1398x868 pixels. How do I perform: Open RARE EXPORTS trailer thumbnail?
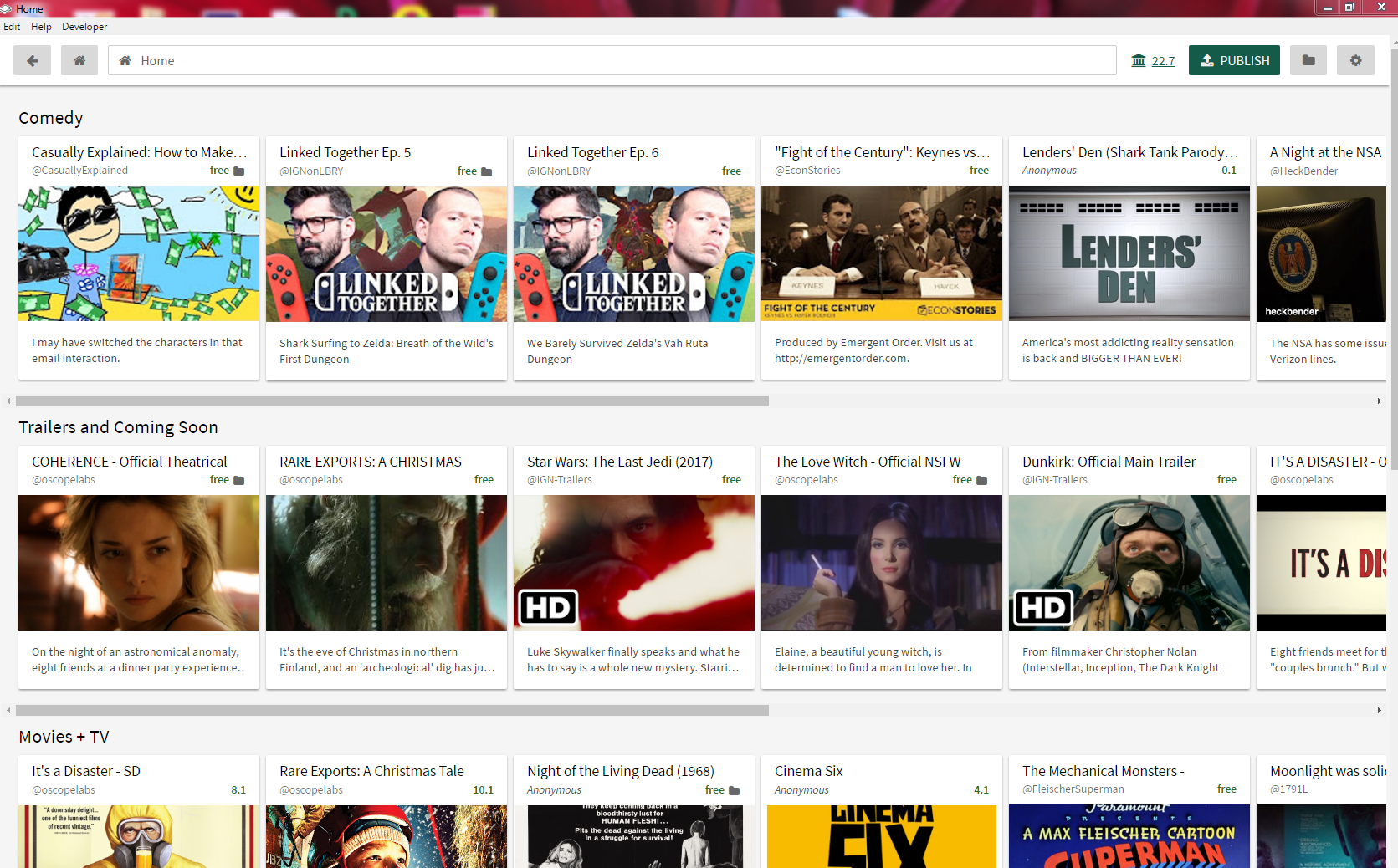(387, 563)
